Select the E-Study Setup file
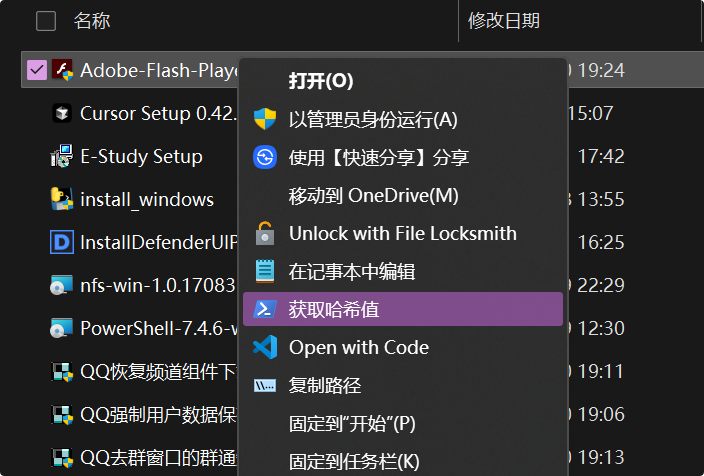The height and width of the screenshot is (476, 704). tap(141, 156)
